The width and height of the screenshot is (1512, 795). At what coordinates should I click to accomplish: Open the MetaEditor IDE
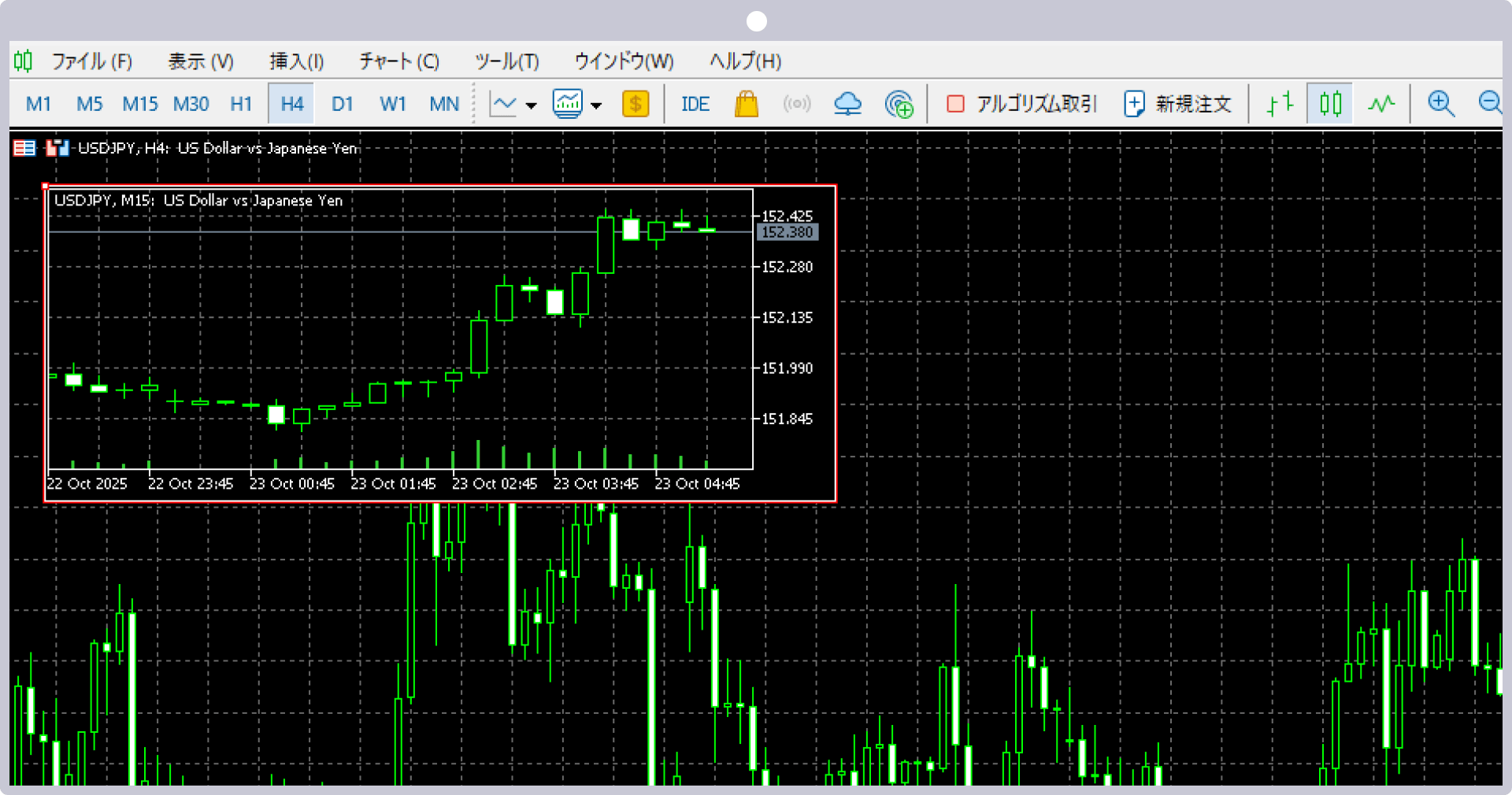[x=695, y=104]
